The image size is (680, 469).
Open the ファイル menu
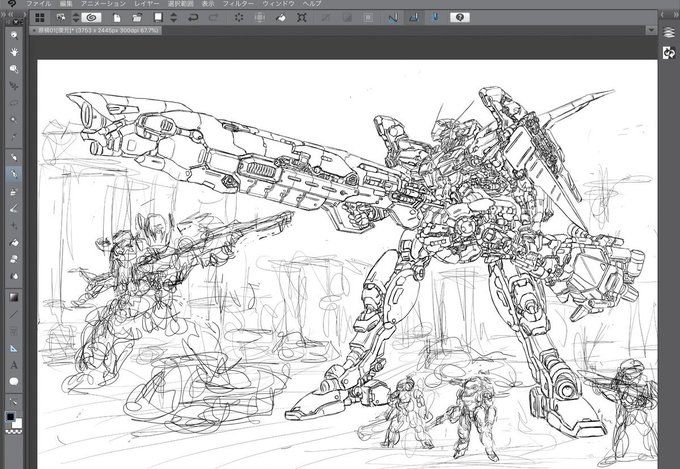[39, 3]
